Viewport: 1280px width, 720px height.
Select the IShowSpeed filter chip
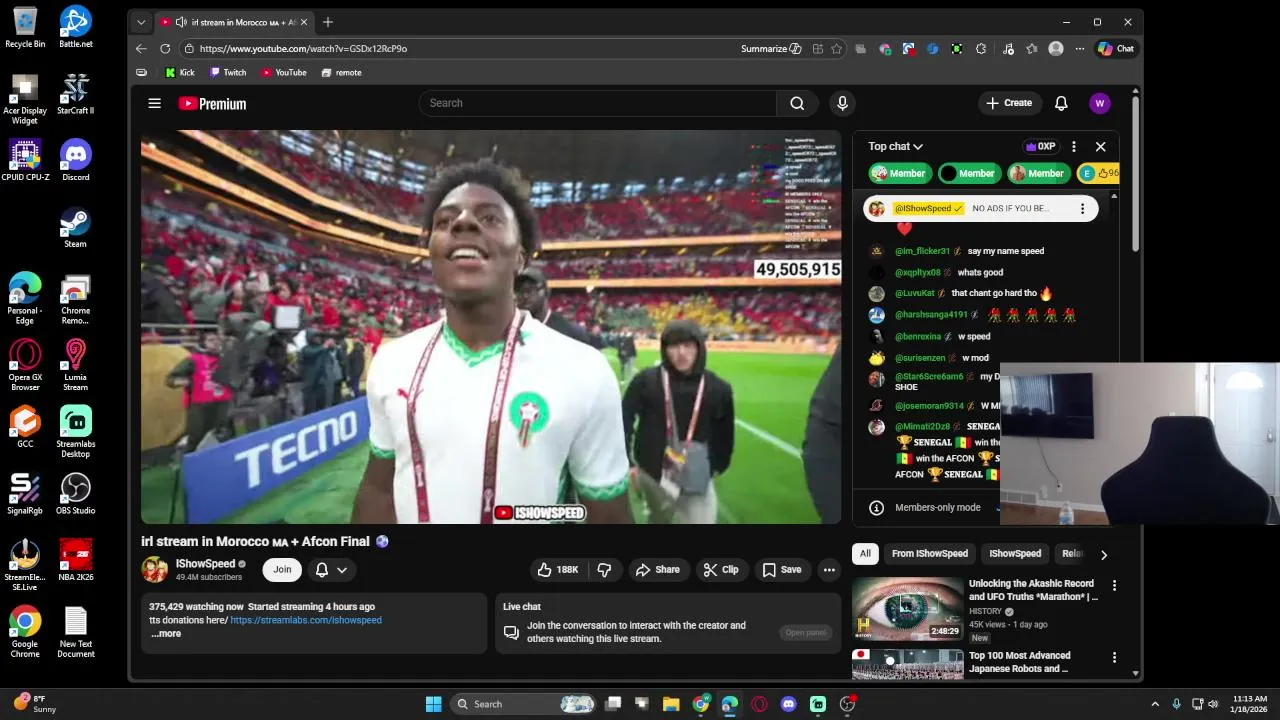click(1015, 553)
